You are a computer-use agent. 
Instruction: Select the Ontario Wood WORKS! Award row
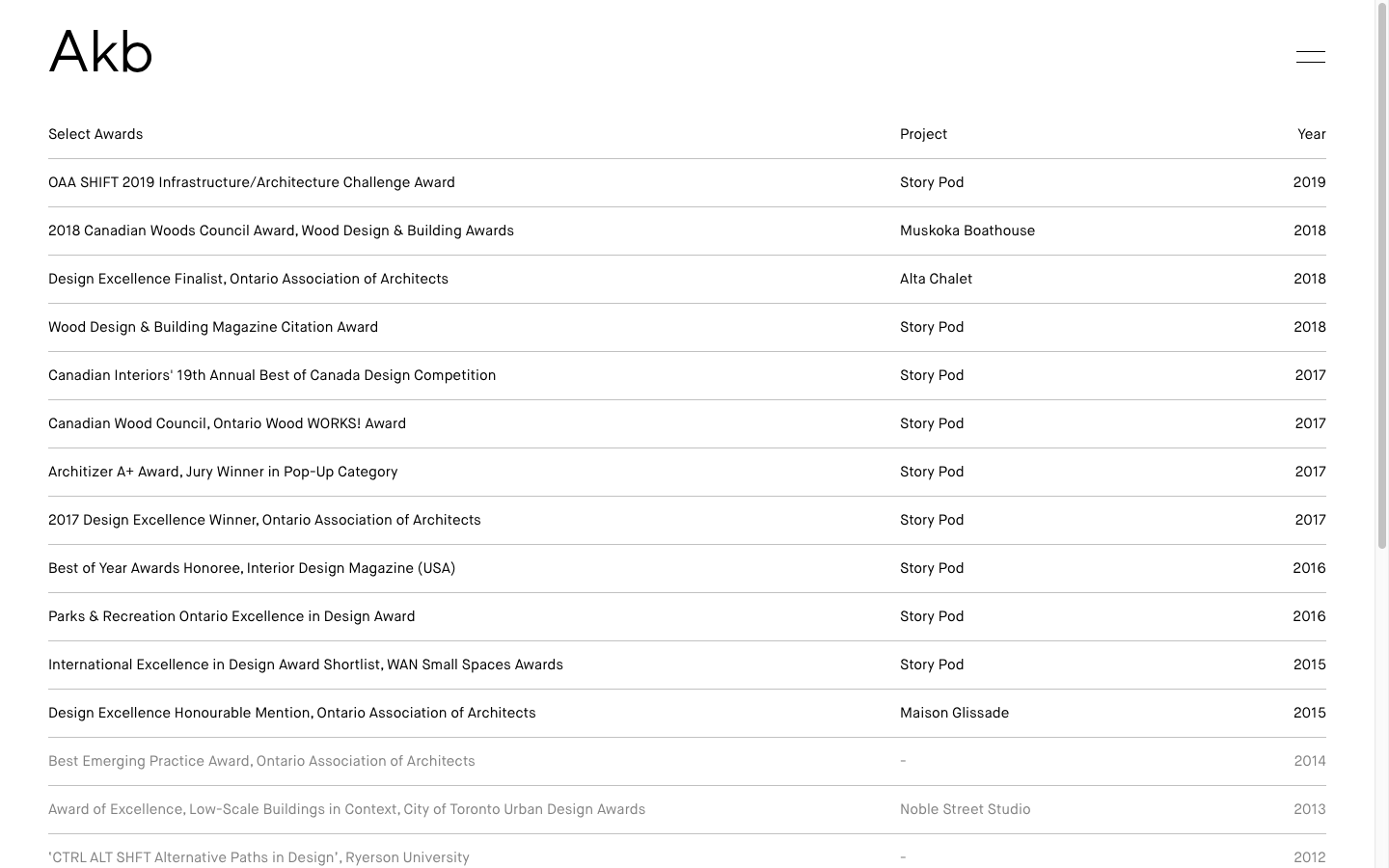[x=227, y=423]
